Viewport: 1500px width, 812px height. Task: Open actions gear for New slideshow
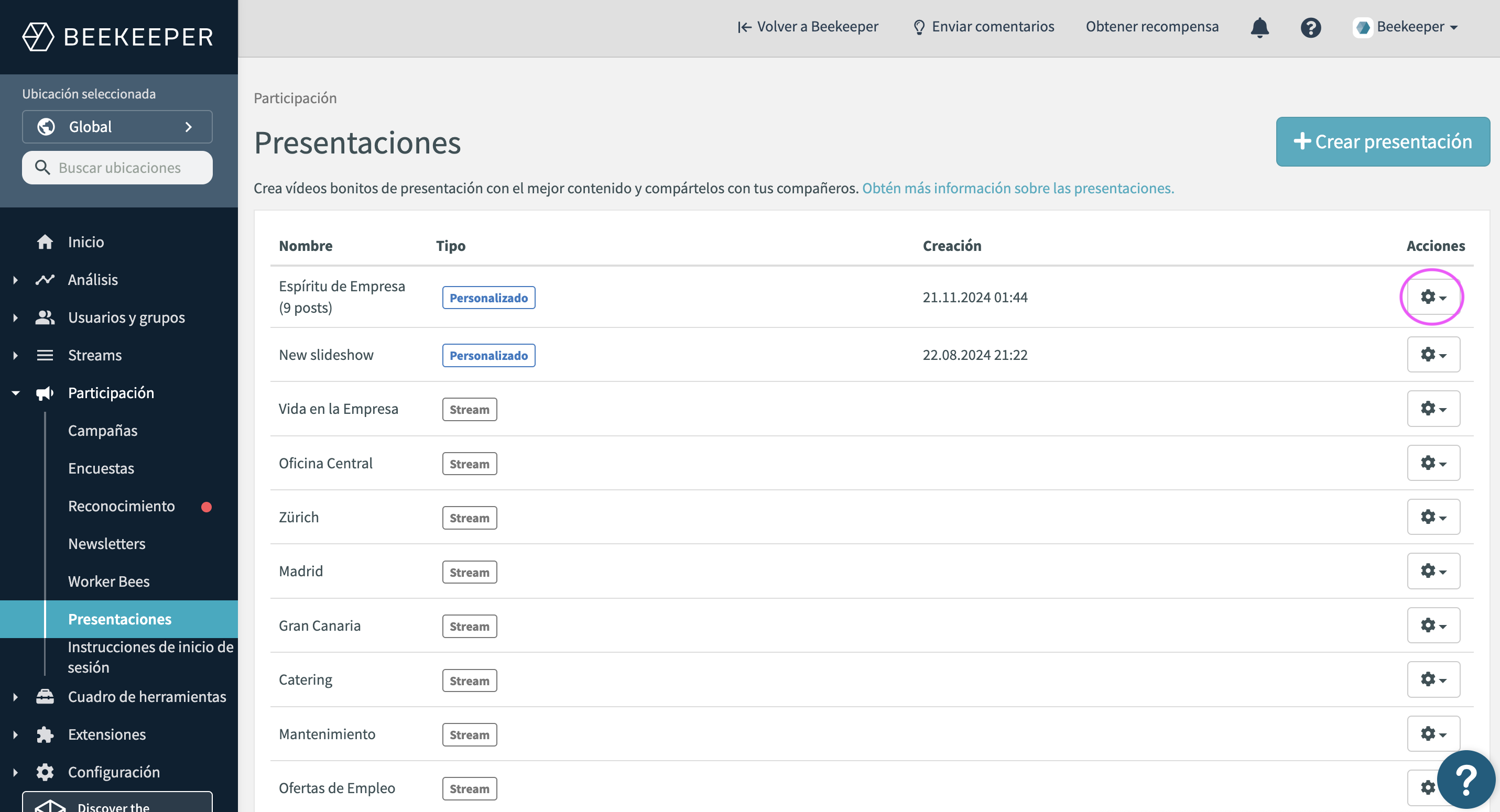point(1433,355)
